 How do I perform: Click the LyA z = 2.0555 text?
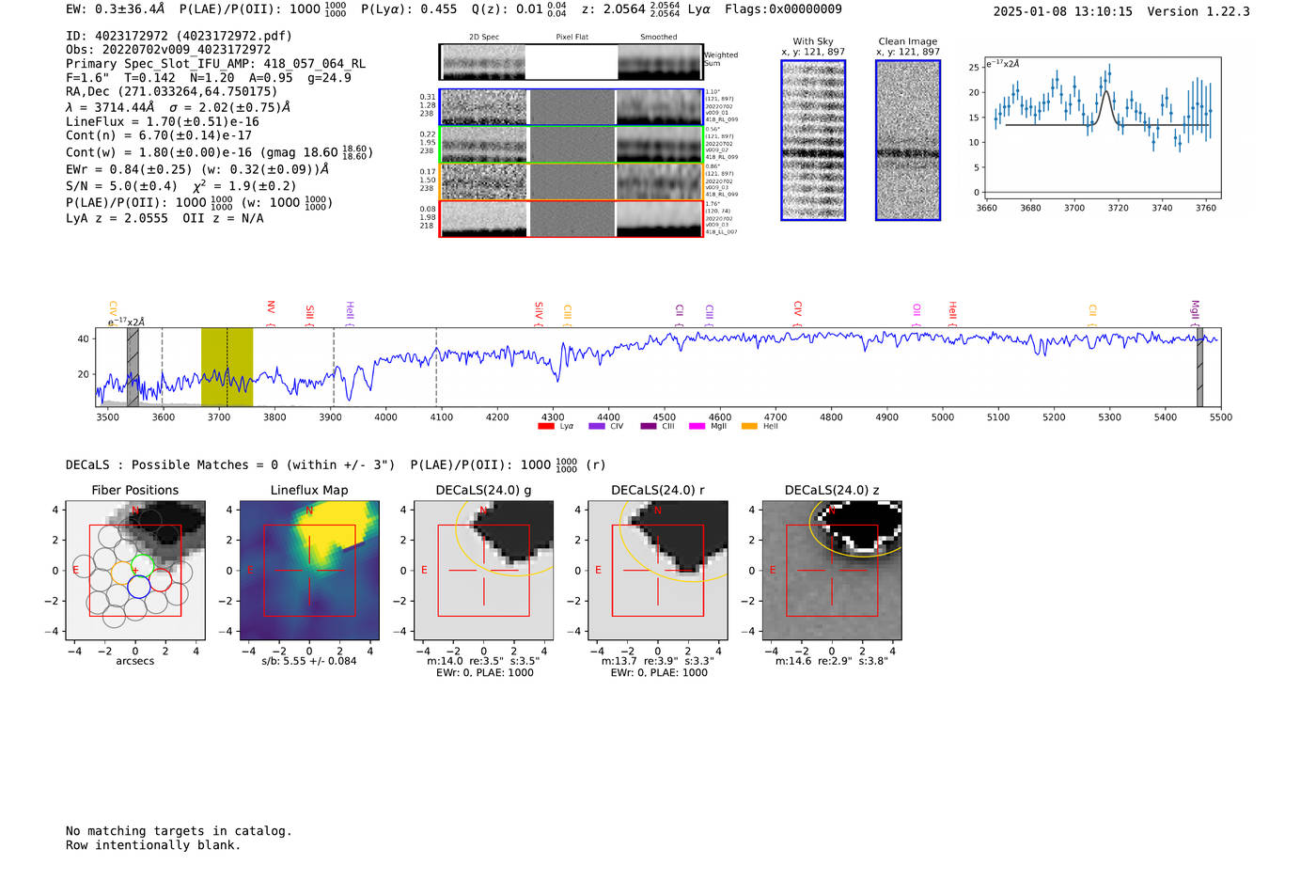(x=117, y=218)
